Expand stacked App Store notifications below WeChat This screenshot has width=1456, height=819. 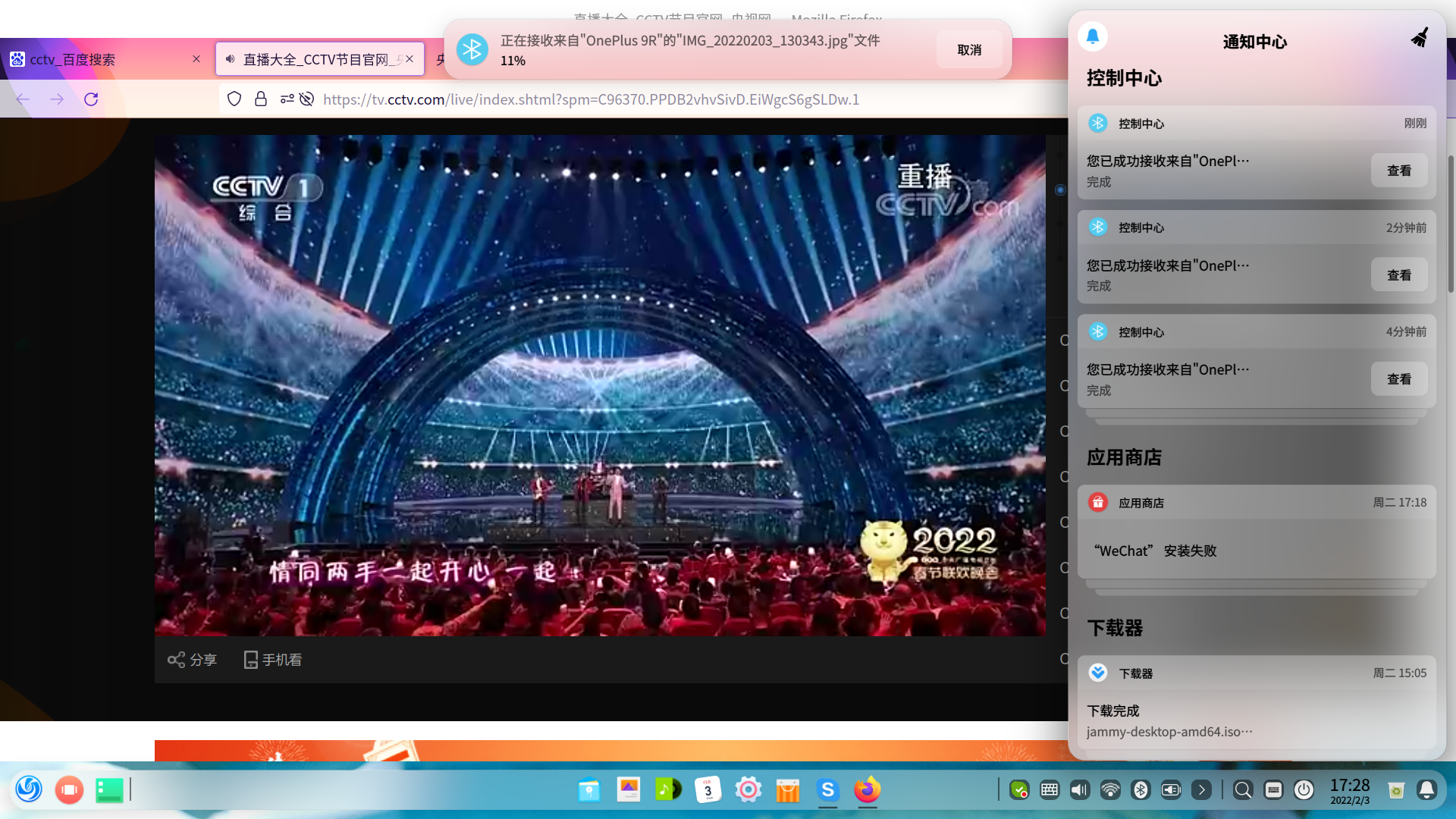pos(1256,588)
